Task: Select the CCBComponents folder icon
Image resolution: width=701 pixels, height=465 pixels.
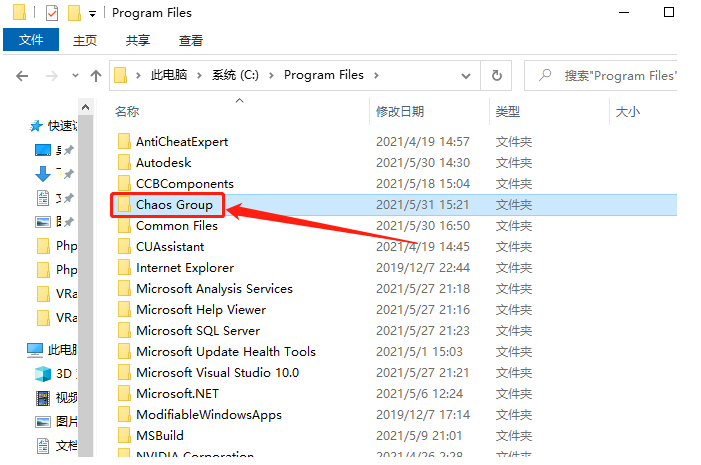Action: coord(124,183)
